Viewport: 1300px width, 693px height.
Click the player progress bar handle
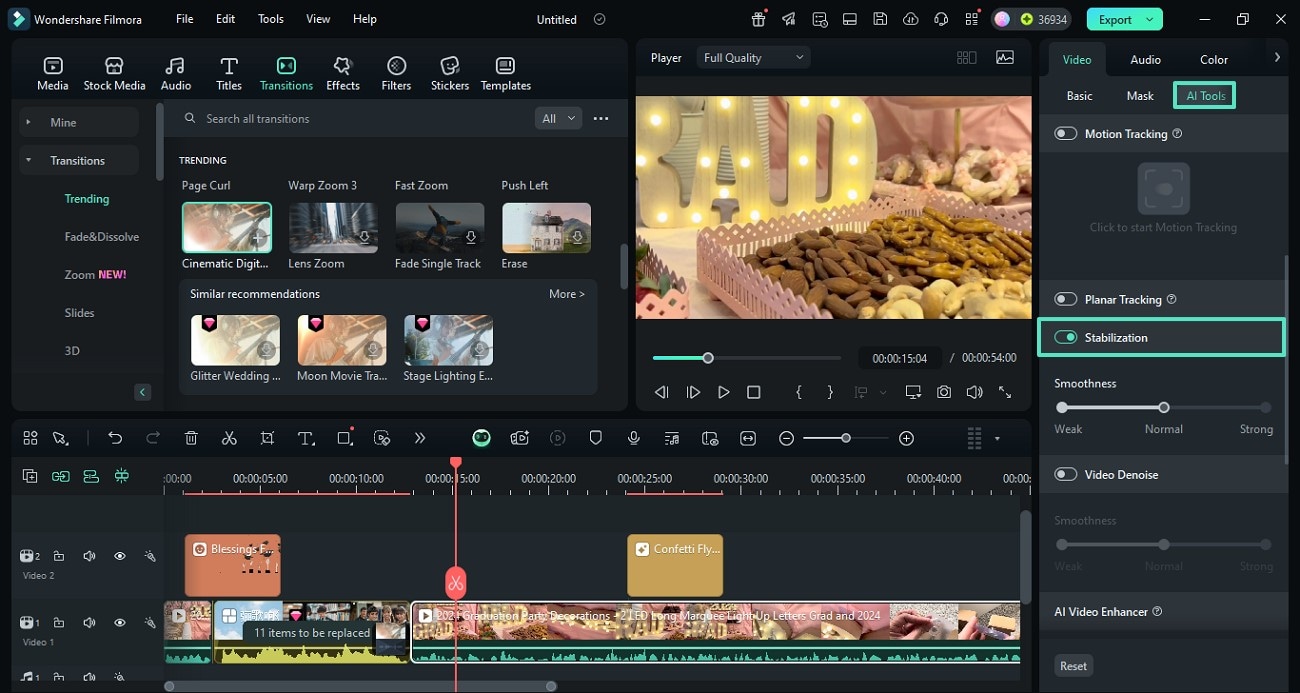(x=708, y=358)
